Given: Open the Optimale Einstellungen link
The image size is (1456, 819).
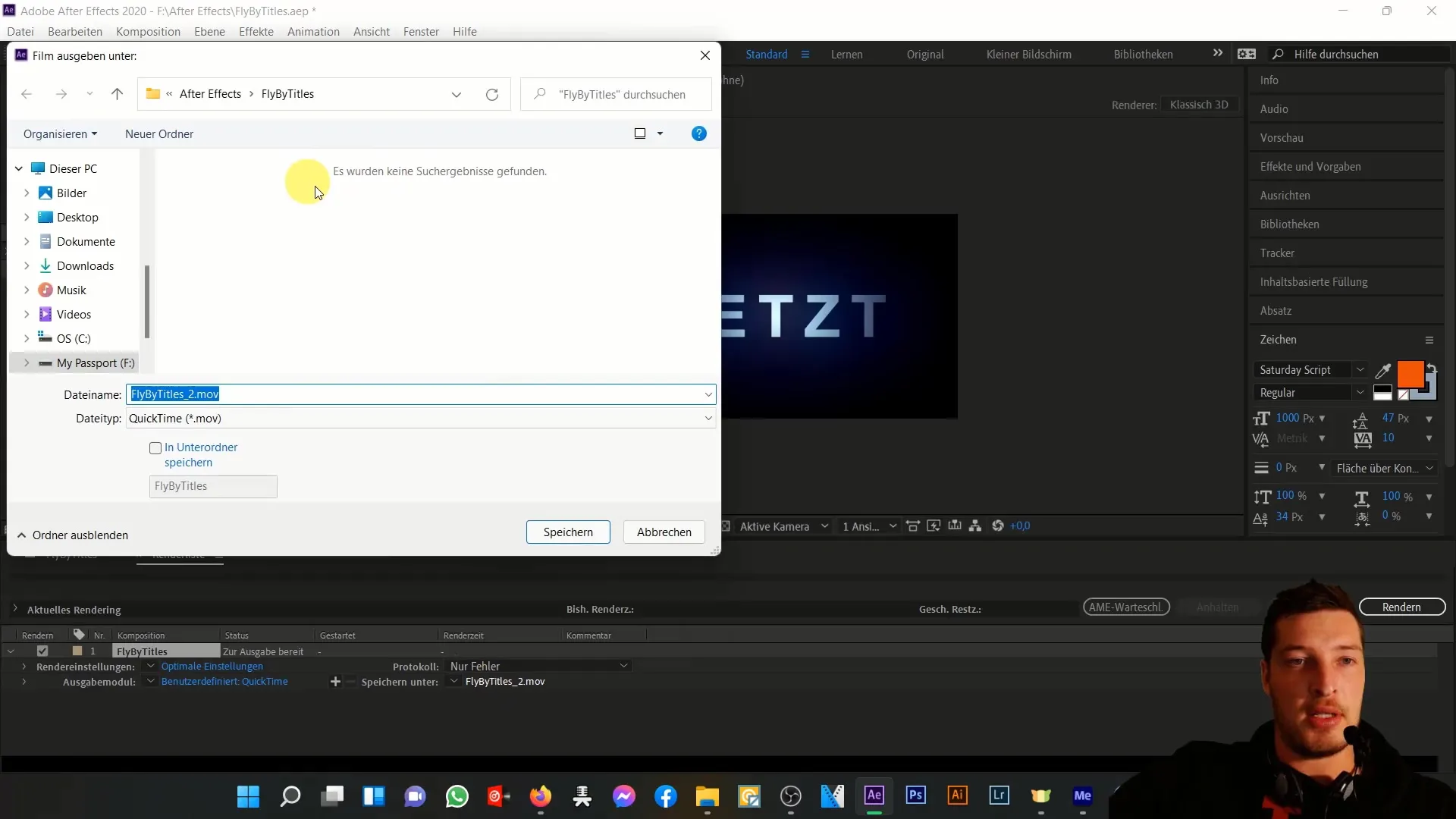Looking at the screenshot, I should coord(212,667).
